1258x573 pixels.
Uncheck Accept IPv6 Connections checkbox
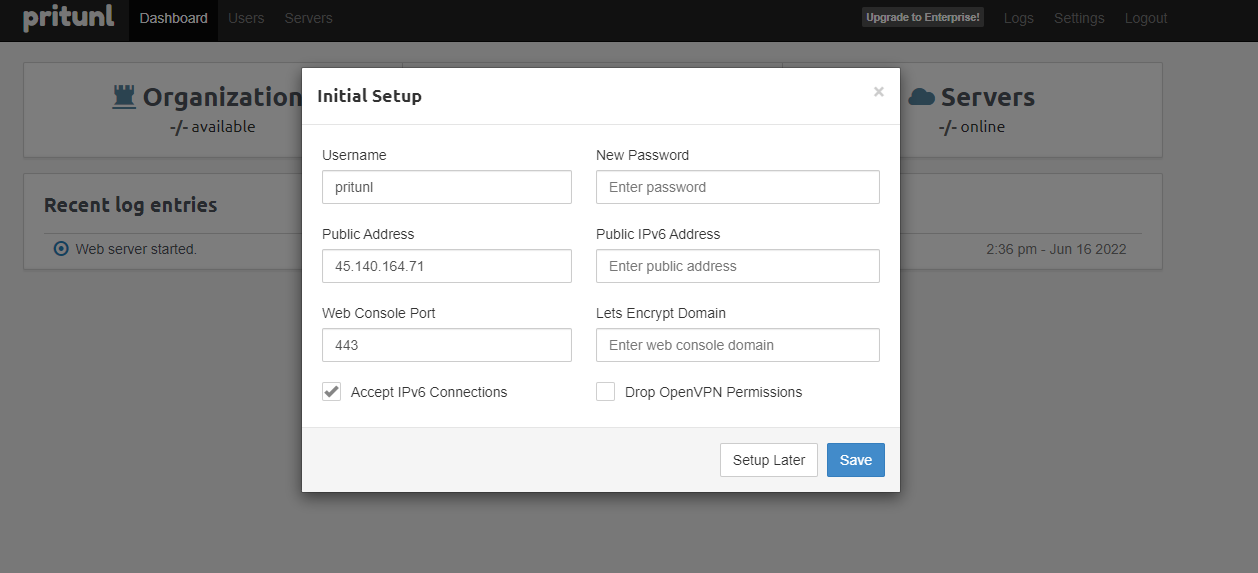pos(331,392)
